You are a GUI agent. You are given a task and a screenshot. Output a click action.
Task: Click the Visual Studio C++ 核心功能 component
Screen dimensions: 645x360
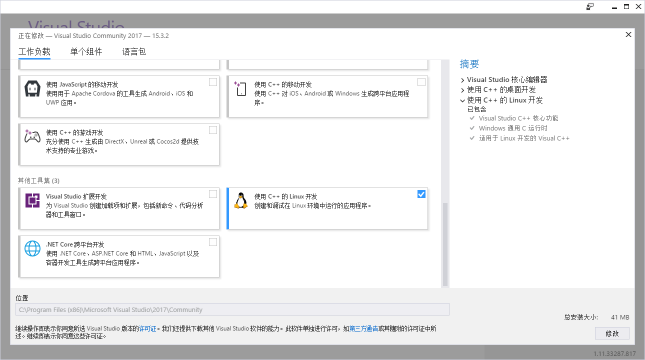518,118
